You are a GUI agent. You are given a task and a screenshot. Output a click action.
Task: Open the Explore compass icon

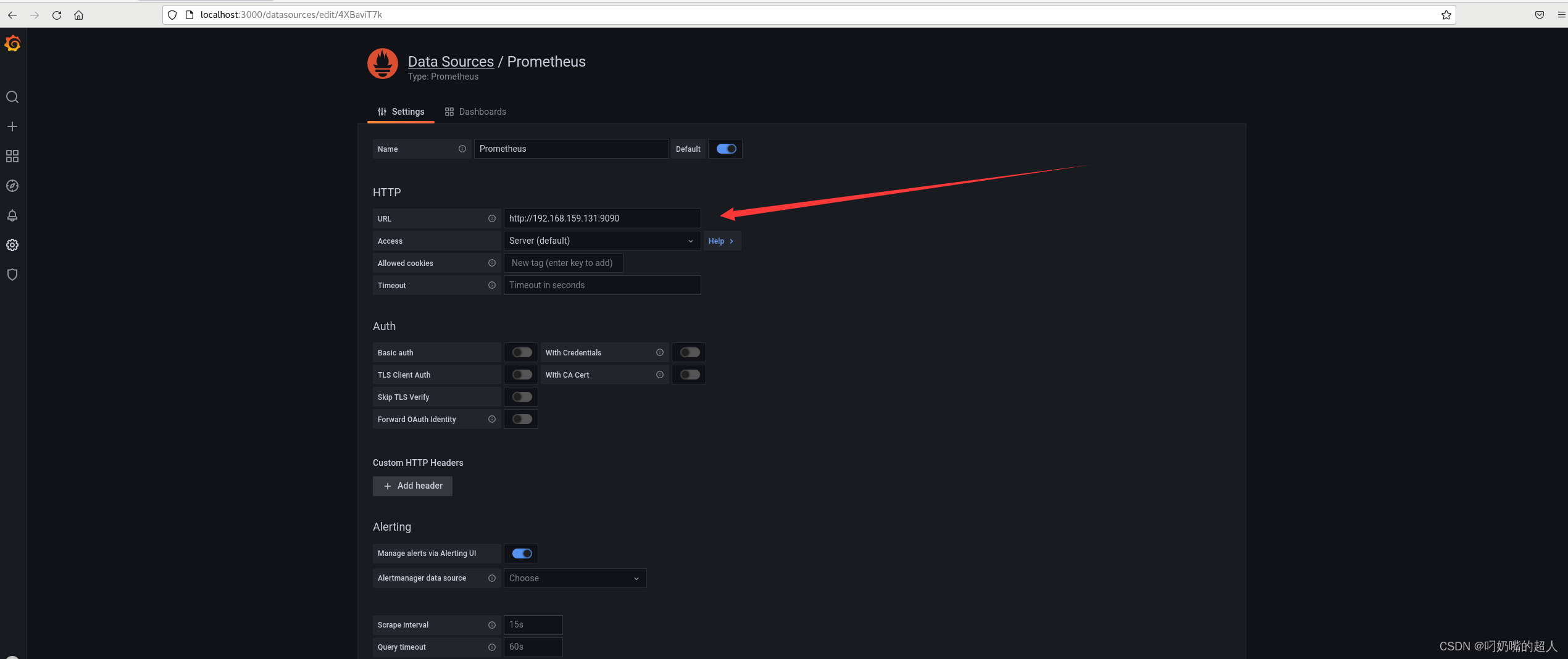[12, 186]
